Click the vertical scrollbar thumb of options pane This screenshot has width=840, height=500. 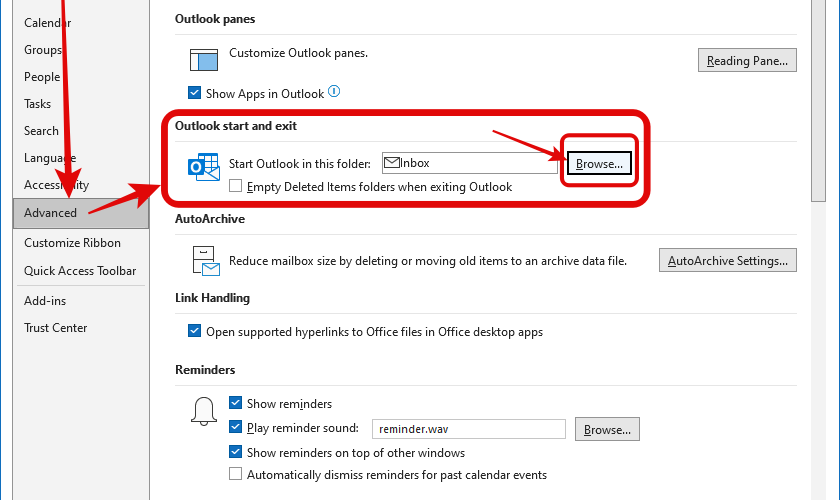pos(818,100)
